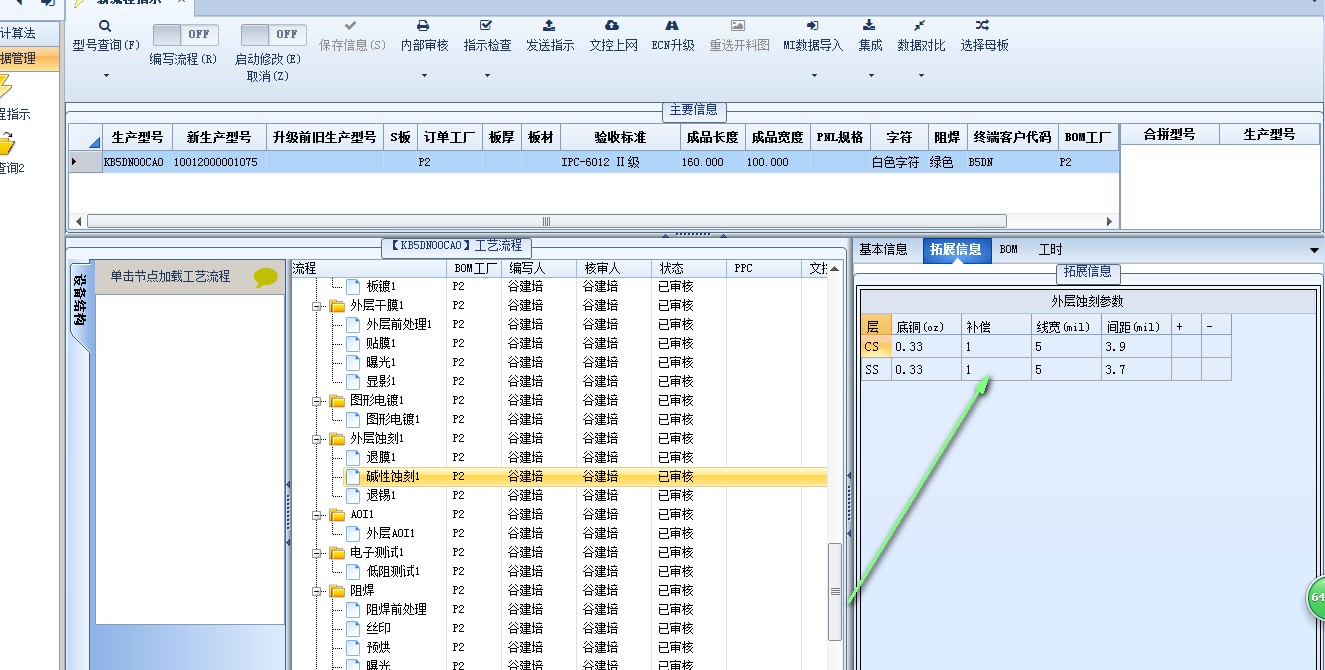Click the 验收标准 column header
The height and width of the screenshot is (670, 1325).
pos(620,137)
